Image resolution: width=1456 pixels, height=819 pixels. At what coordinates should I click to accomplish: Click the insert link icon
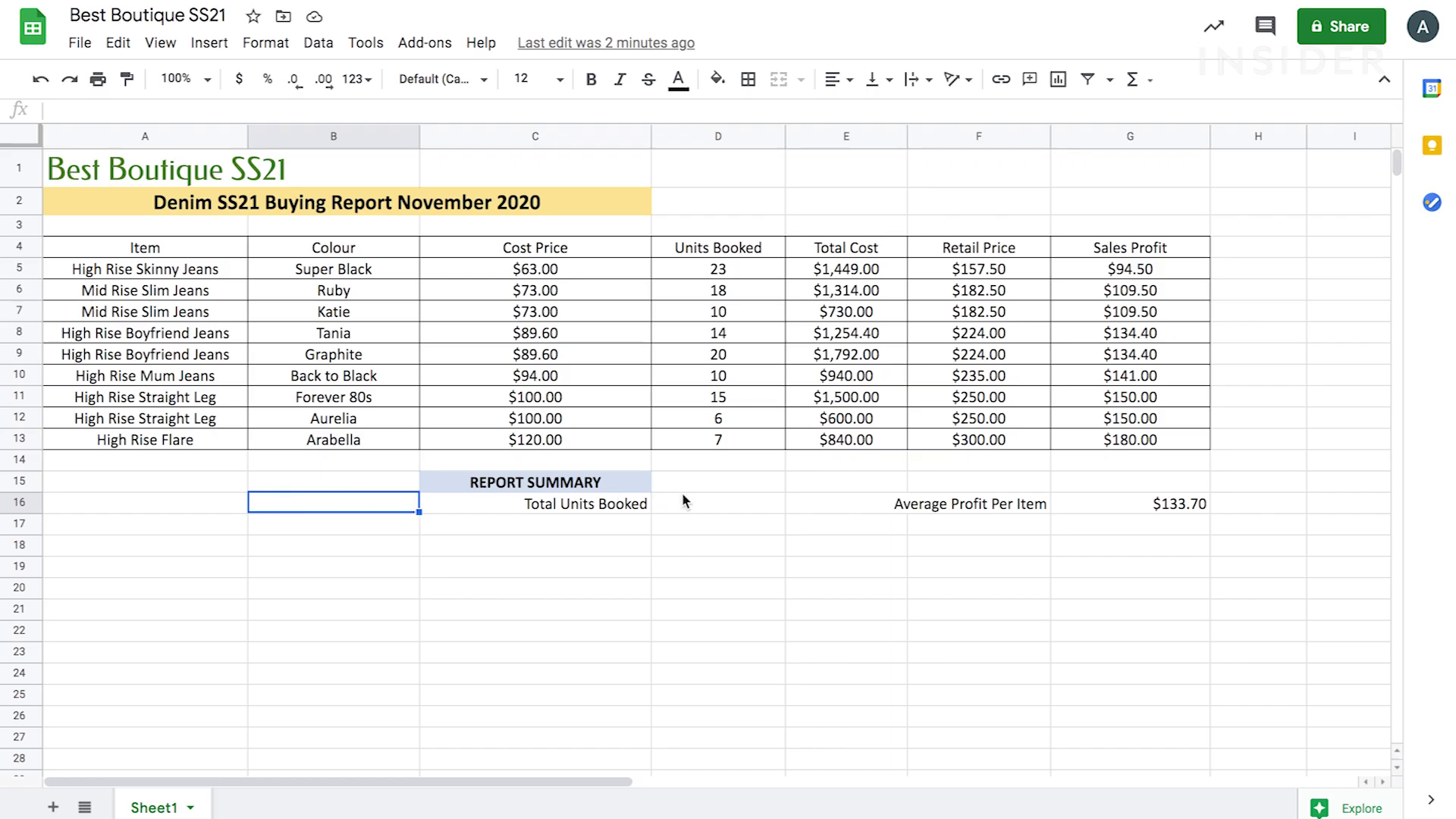[1001, 79]
